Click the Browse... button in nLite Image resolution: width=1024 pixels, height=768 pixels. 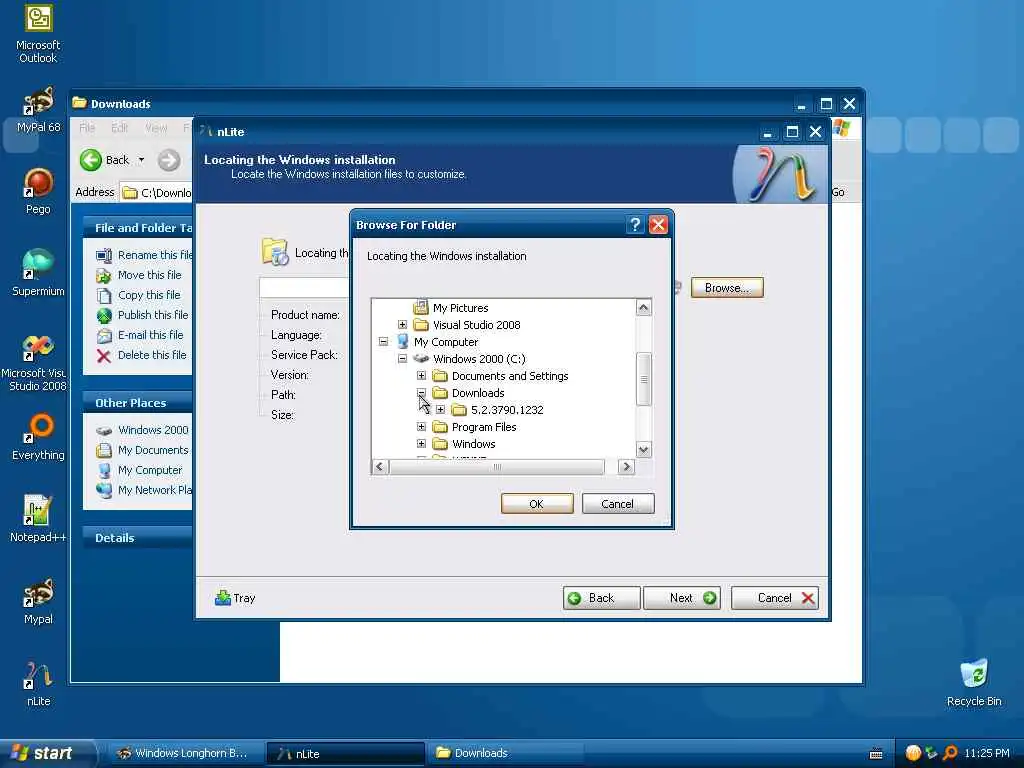(727, 288)
